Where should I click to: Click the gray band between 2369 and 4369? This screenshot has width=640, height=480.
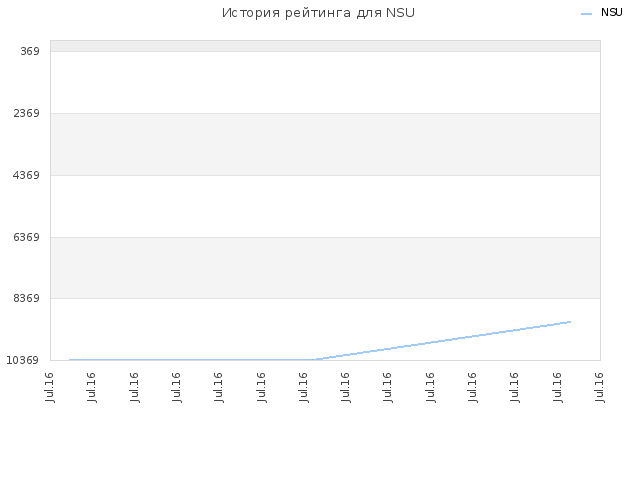325,144
